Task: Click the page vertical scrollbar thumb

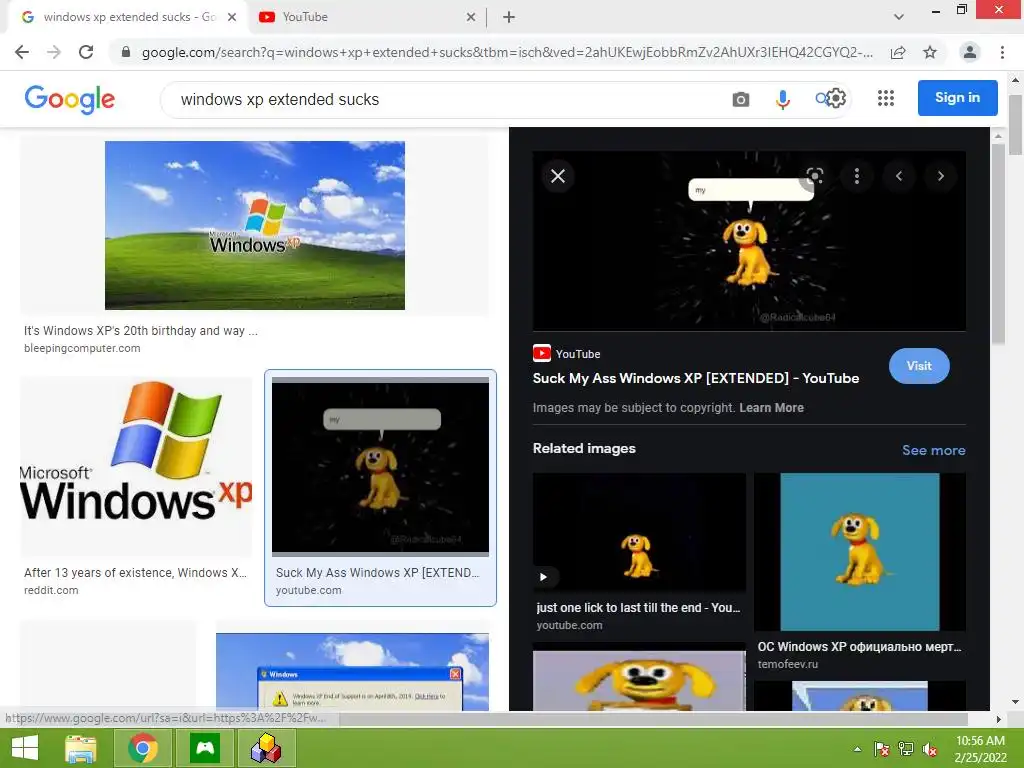Action: (x=1015, y=125)
